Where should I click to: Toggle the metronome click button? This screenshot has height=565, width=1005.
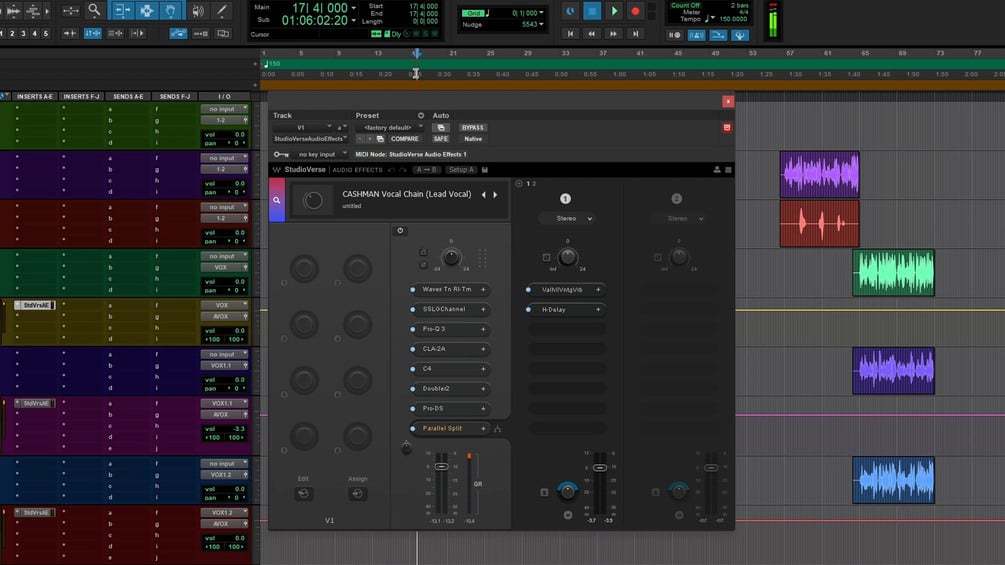[x=696, y=35]
